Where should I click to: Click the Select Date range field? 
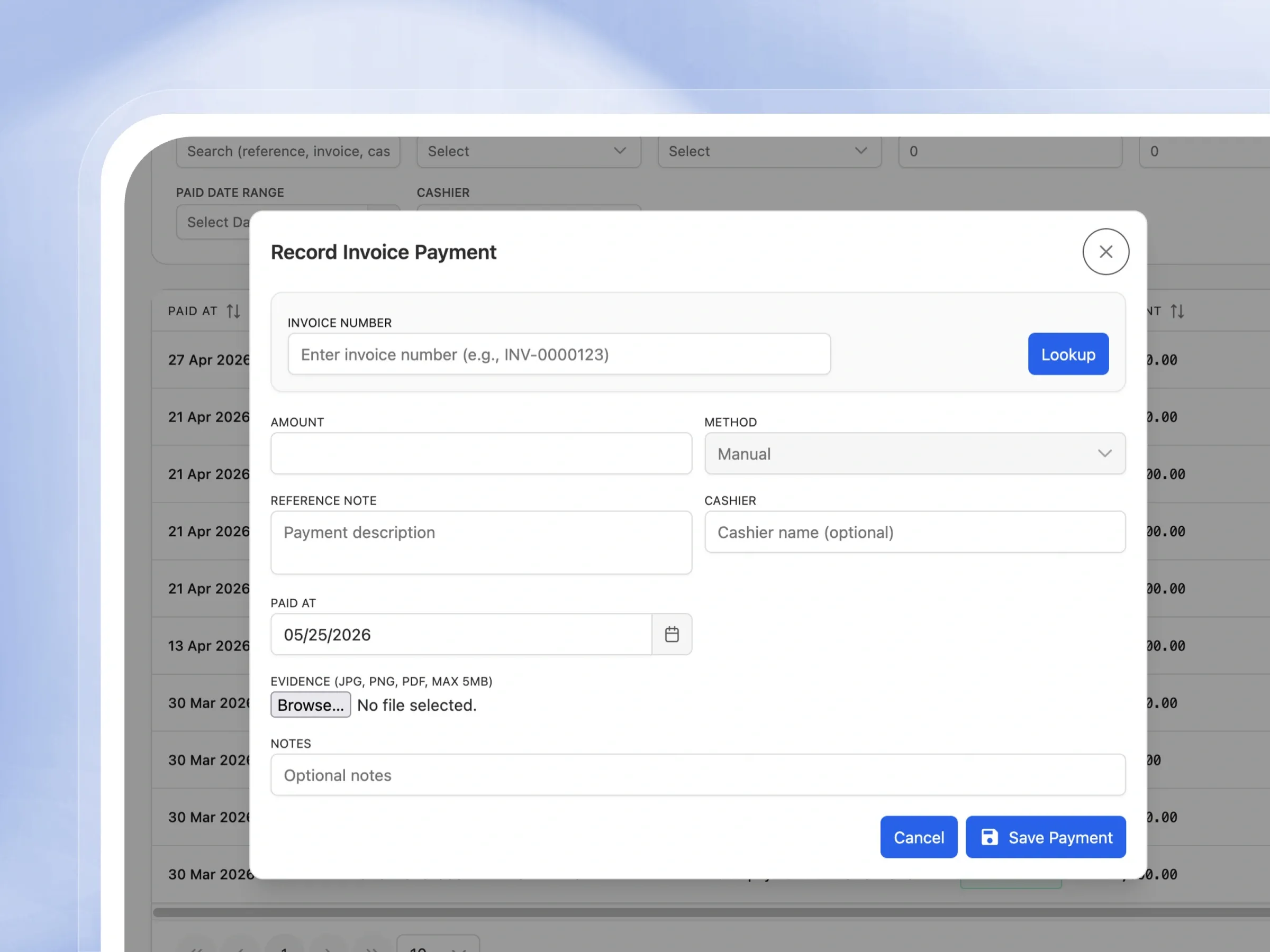214,222
